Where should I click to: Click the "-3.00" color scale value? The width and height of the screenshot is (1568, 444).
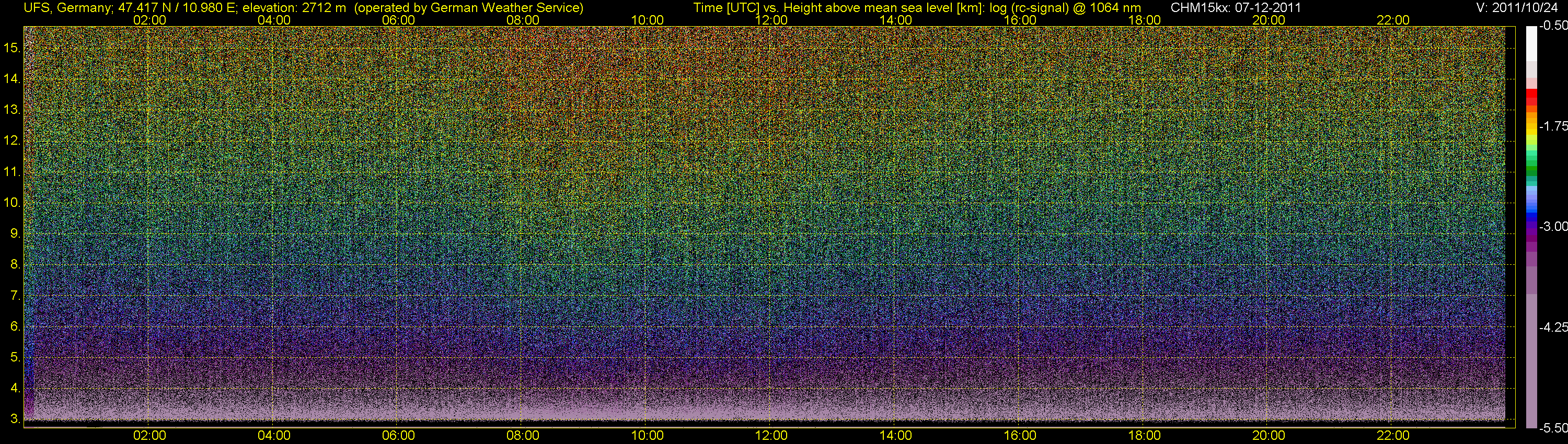[1553, 227]
